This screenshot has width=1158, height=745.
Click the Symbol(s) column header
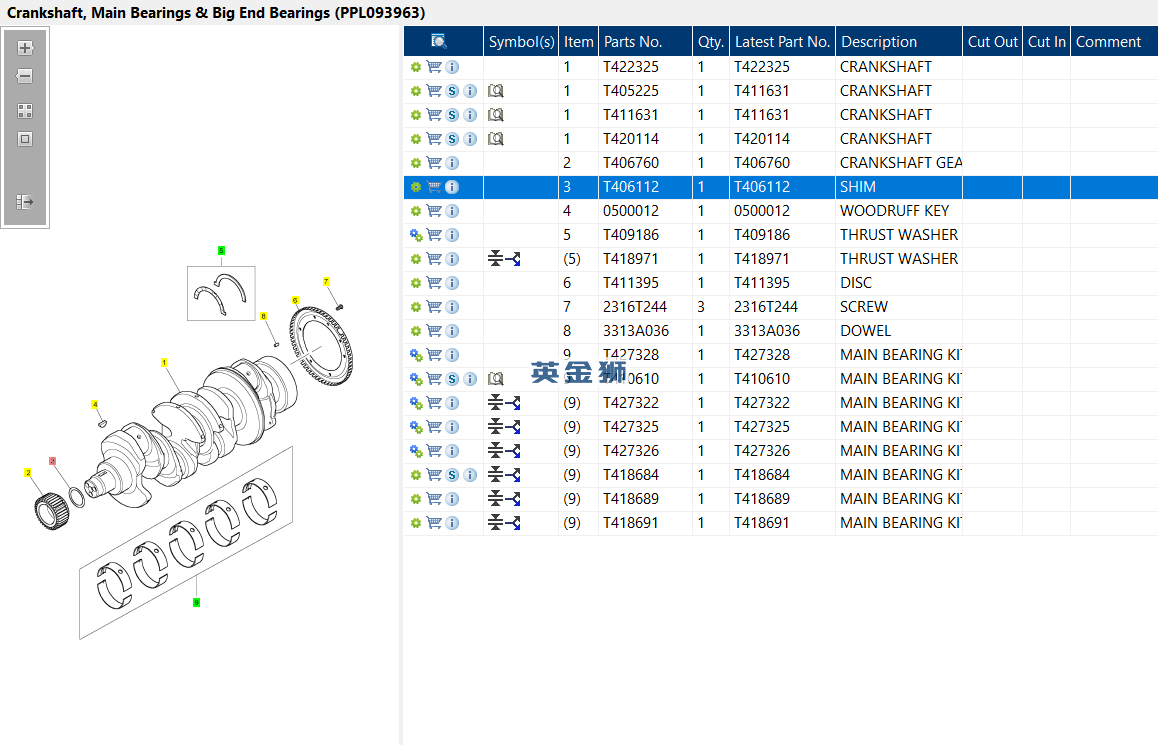521,41
